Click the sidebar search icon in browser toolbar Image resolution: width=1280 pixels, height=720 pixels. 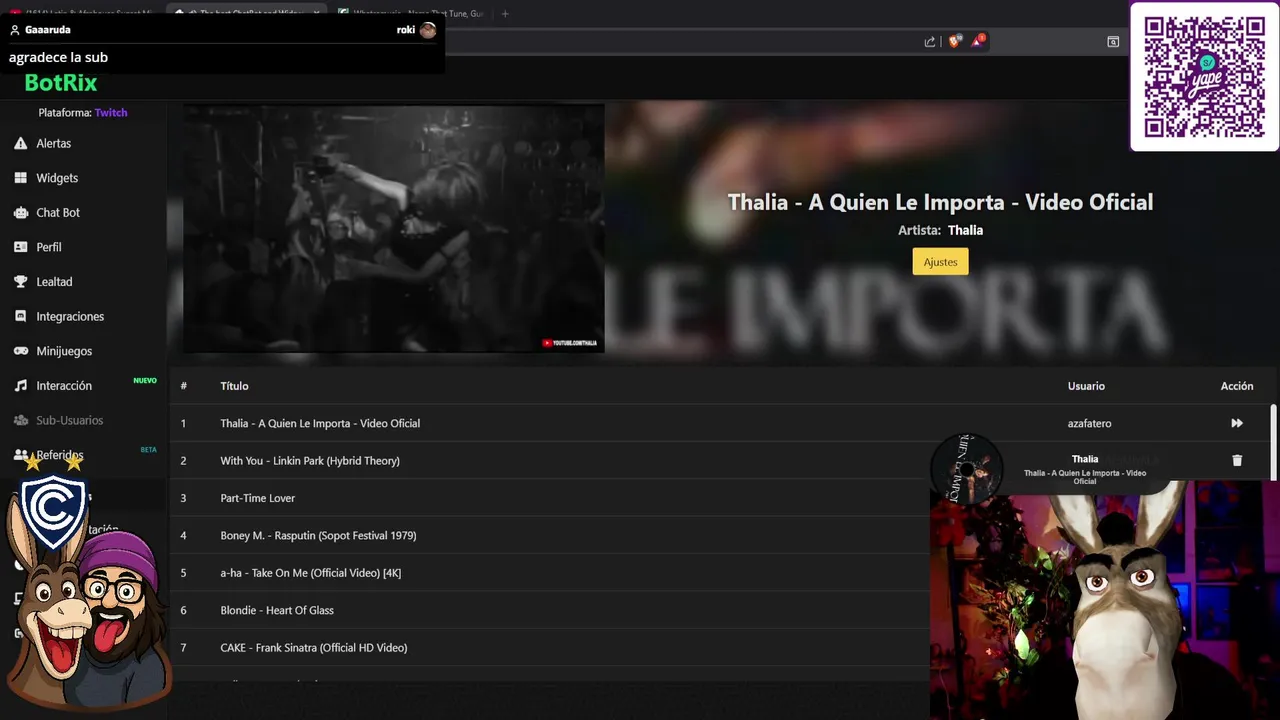tap(1113, 41)
